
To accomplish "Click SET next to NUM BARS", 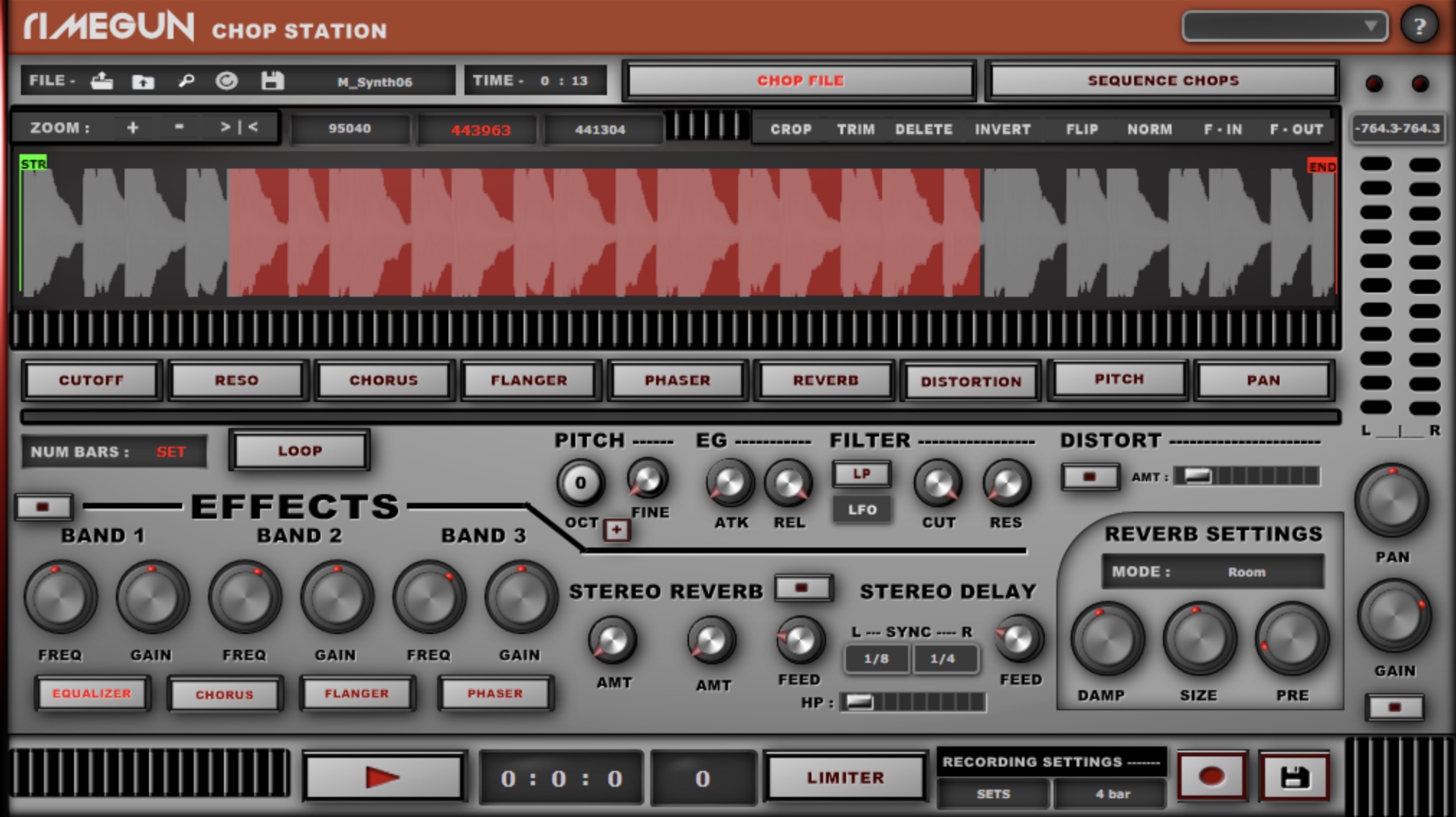I will [171, 452].
